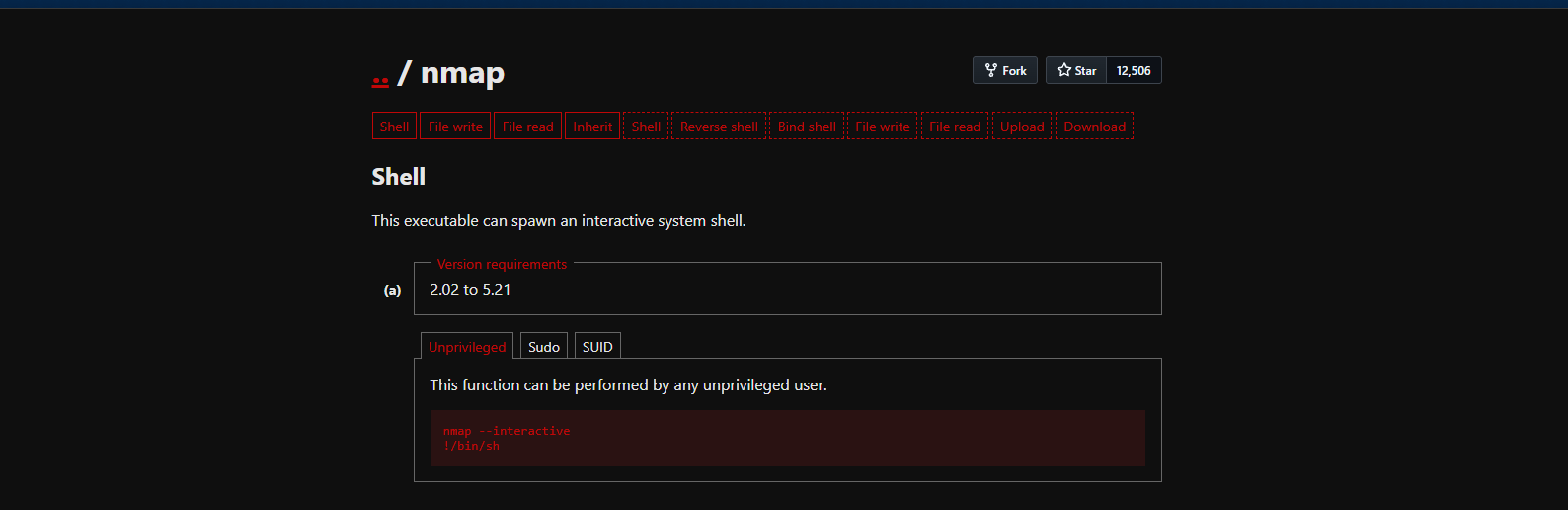Image resolution: width=1568 pixels, height=510 pixels.
Task: Open the 12,506 stargazers count
Action: click(1134, 70)
